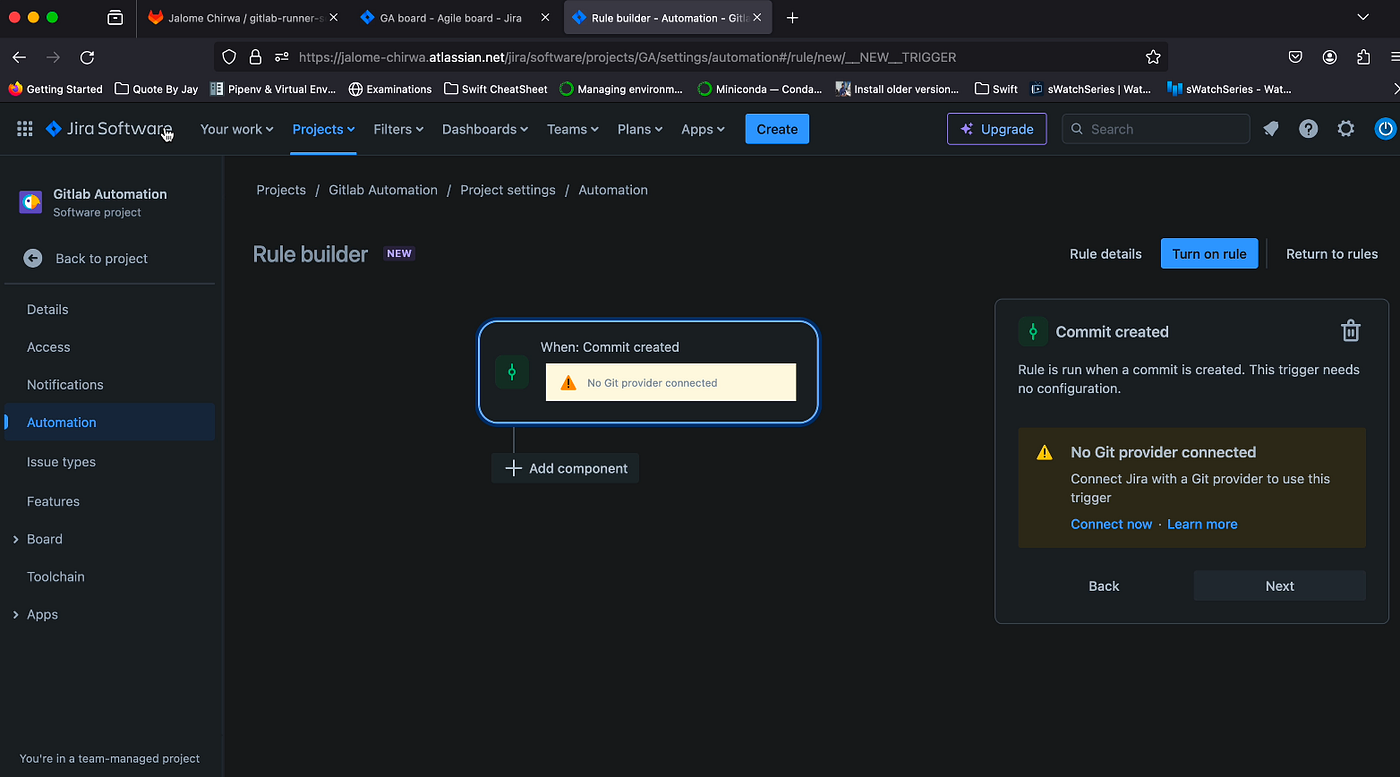Open the notifications bell icon
Image resolution: width=1400 pixels, height=777 pixels.
point(1271,129)
